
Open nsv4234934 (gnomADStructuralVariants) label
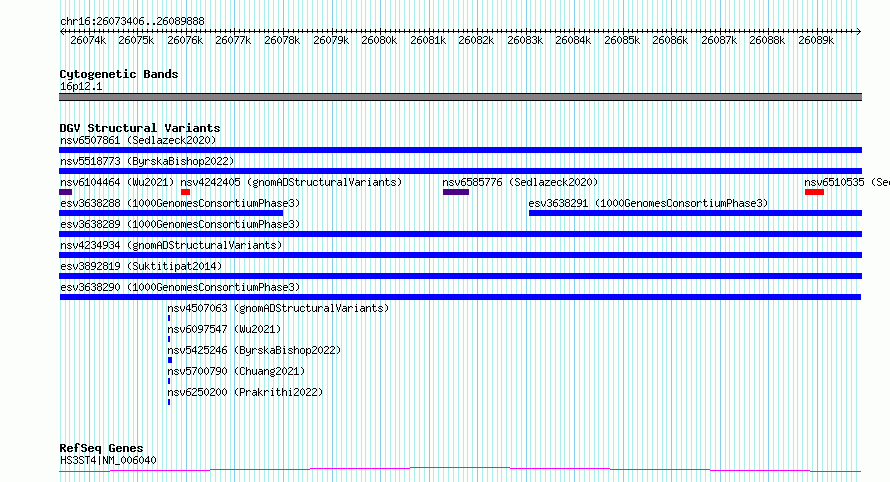171,245
